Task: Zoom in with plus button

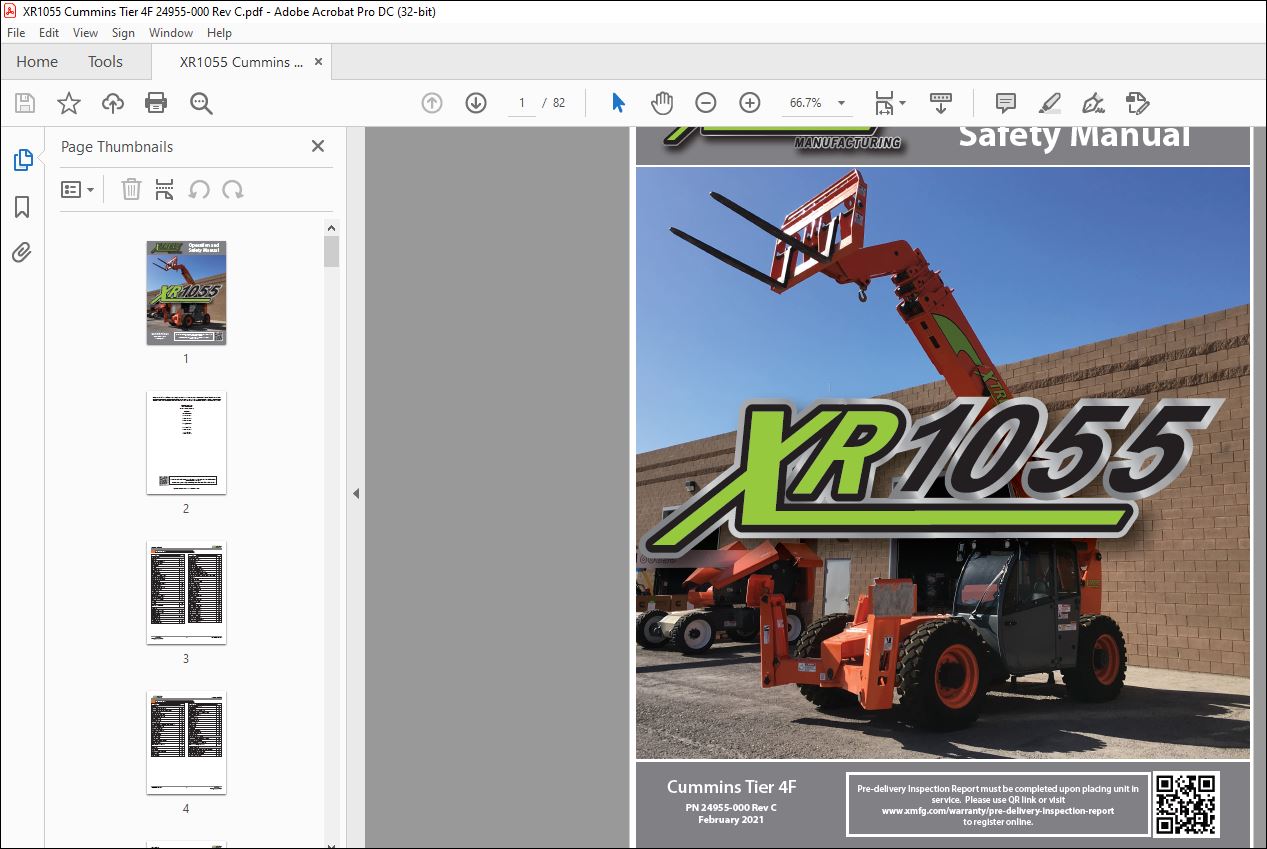Action: (750, 103)
